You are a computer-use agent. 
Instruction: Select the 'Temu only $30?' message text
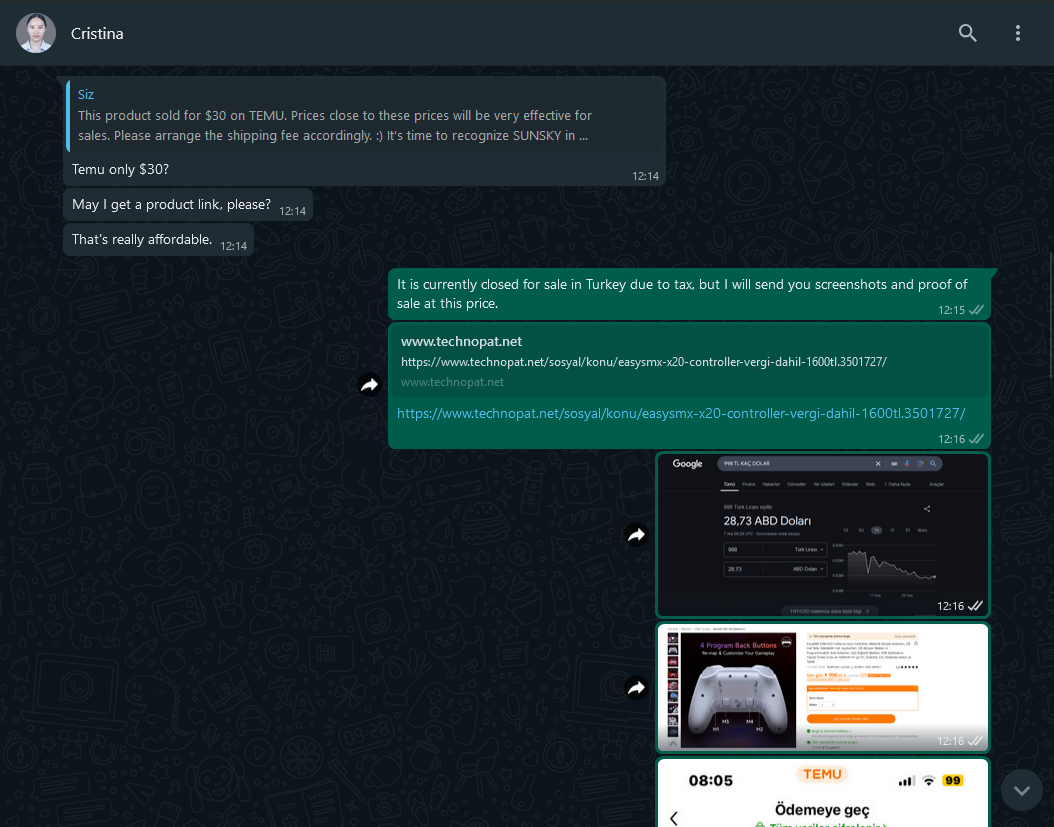[x=120, y=169]
